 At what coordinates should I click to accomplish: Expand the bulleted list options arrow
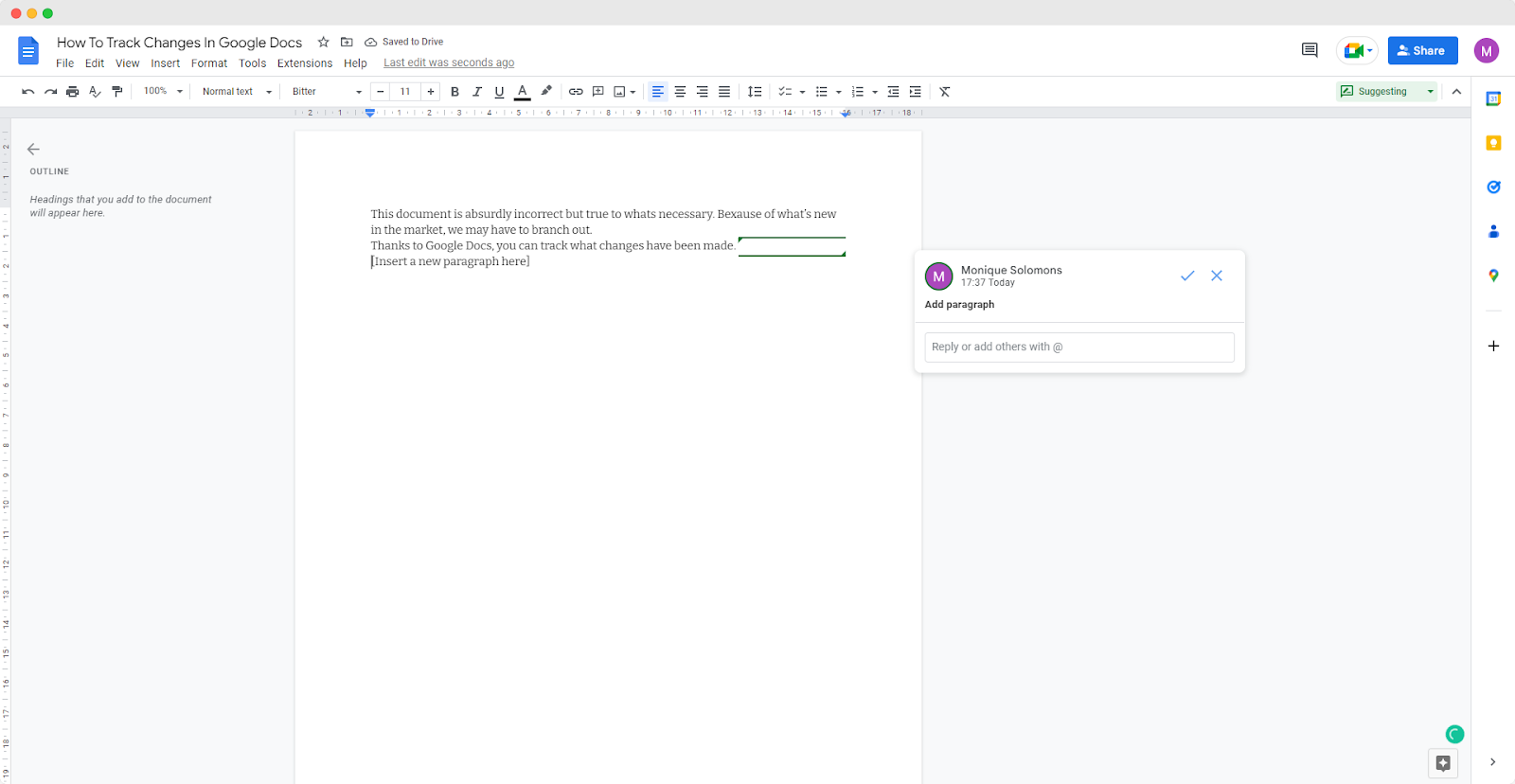pyautogui.click(x=839, y=92)
